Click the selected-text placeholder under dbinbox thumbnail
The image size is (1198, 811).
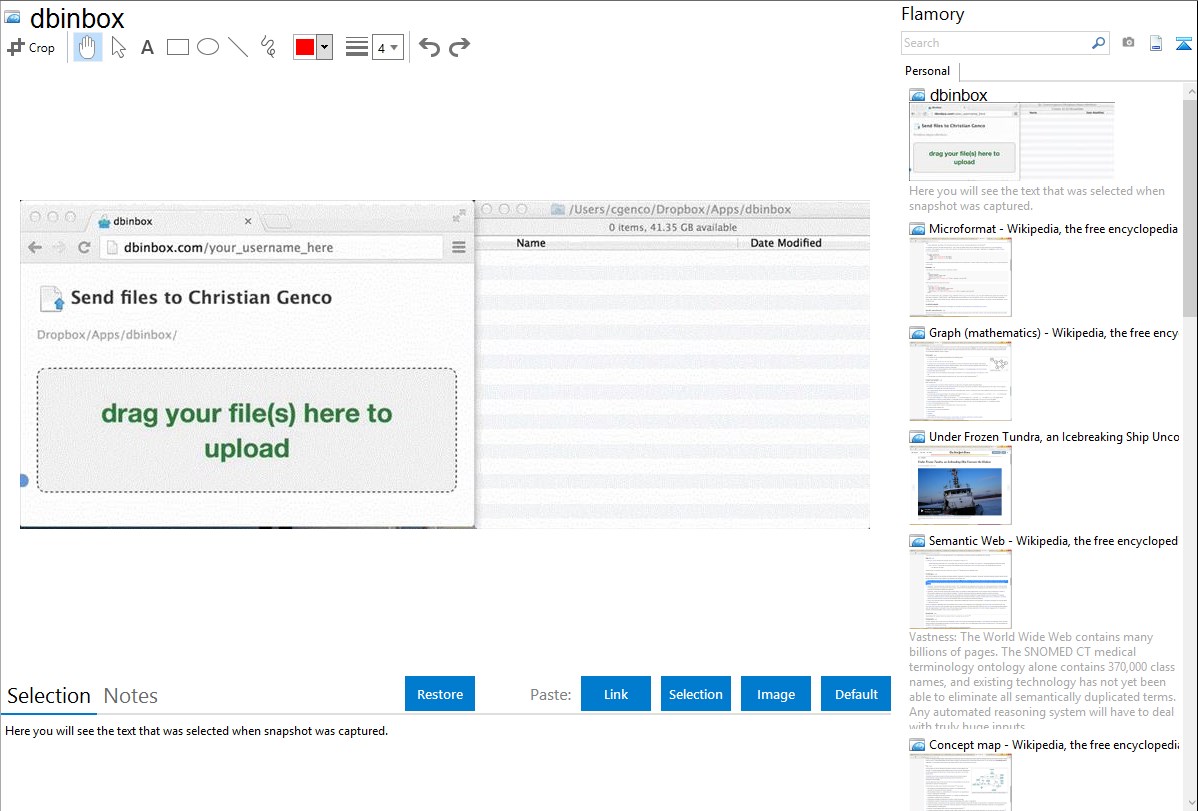[x=1037, y=199]
